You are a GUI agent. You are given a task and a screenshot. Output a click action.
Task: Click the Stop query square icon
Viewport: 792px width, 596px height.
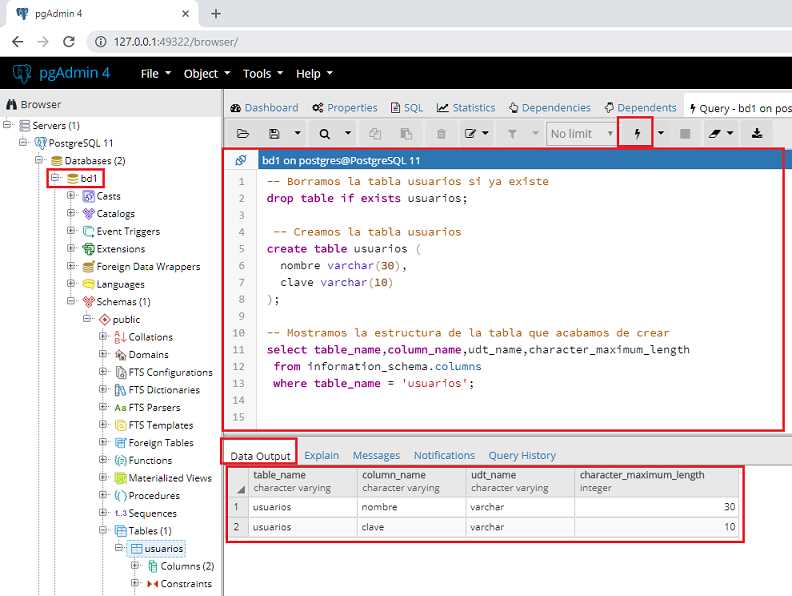(x=685, y=134)
